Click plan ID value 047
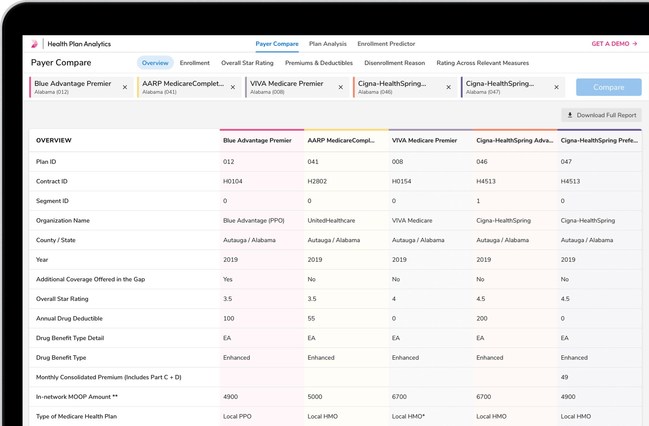Image resolution: width=649 pixels, height=426 pixels. coord(566,161)
